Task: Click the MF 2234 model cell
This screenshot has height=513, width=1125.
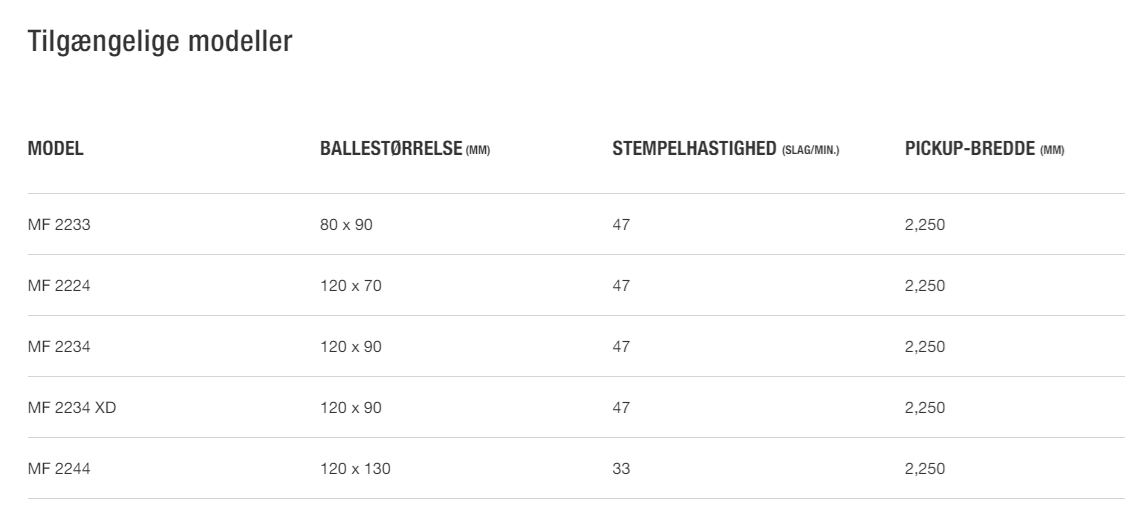Action: [x=59, y=347]
